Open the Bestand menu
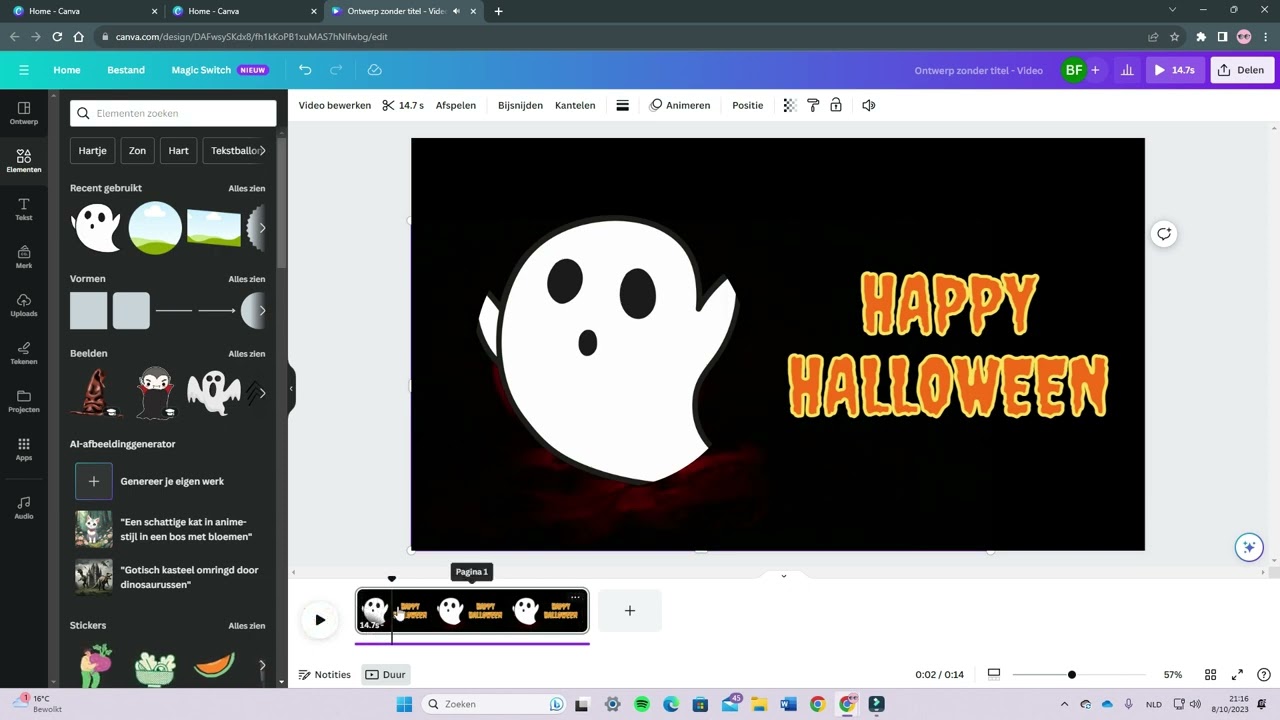1280x720 pixels. [x=126, y=70]
